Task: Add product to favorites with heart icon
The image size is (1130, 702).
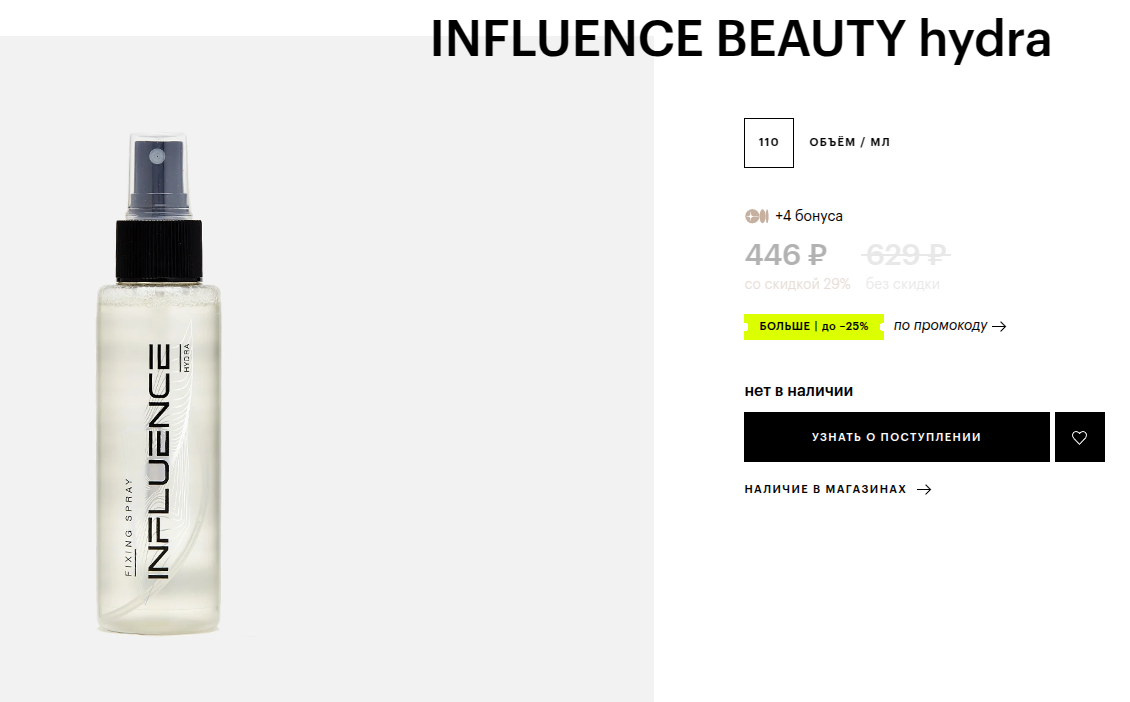Action: 1079,437
